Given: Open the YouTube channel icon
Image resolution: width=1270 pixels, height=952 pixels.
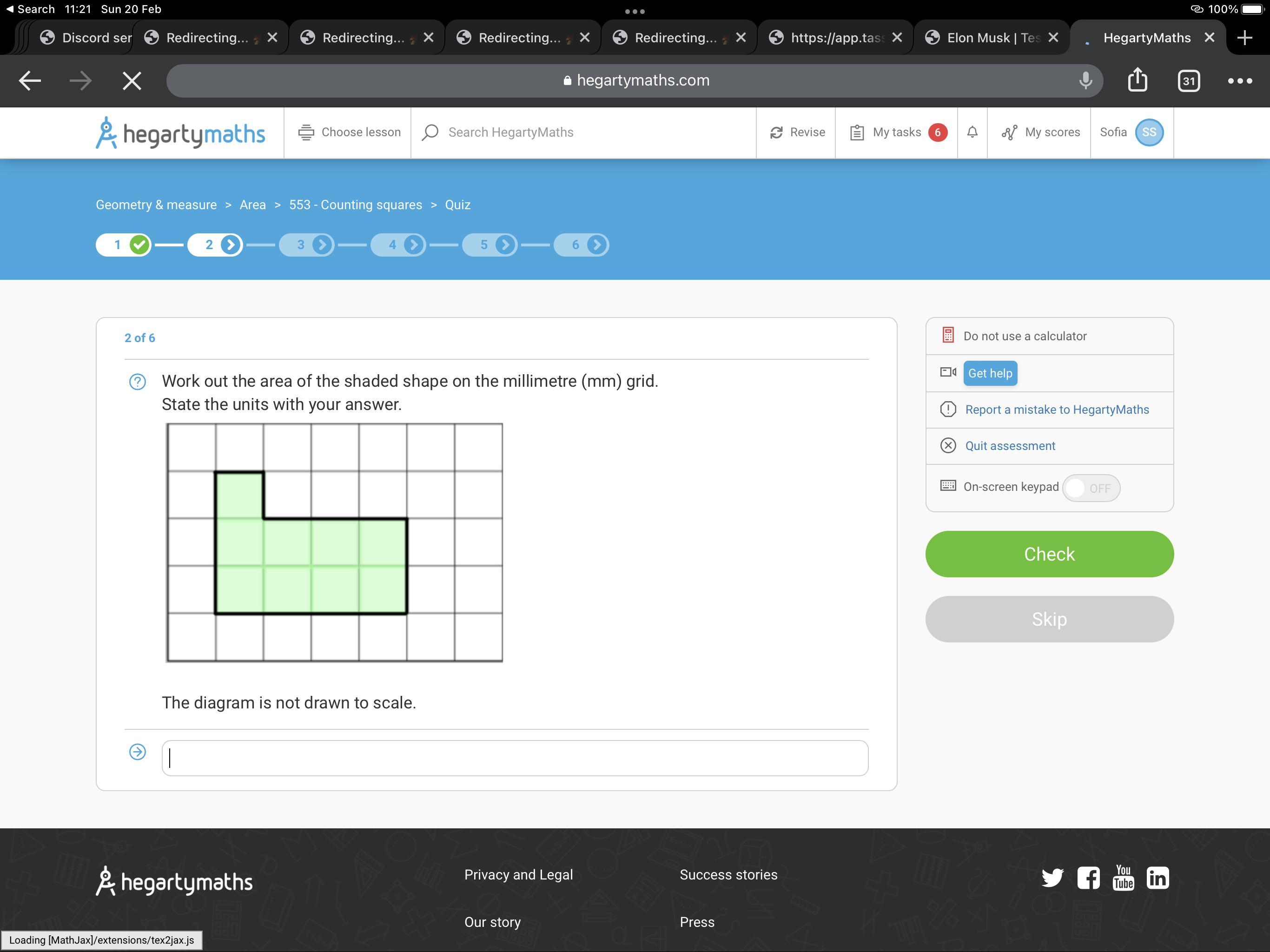Looking at the screenshot, I should pyautogui.click(x=1123, y=877).
